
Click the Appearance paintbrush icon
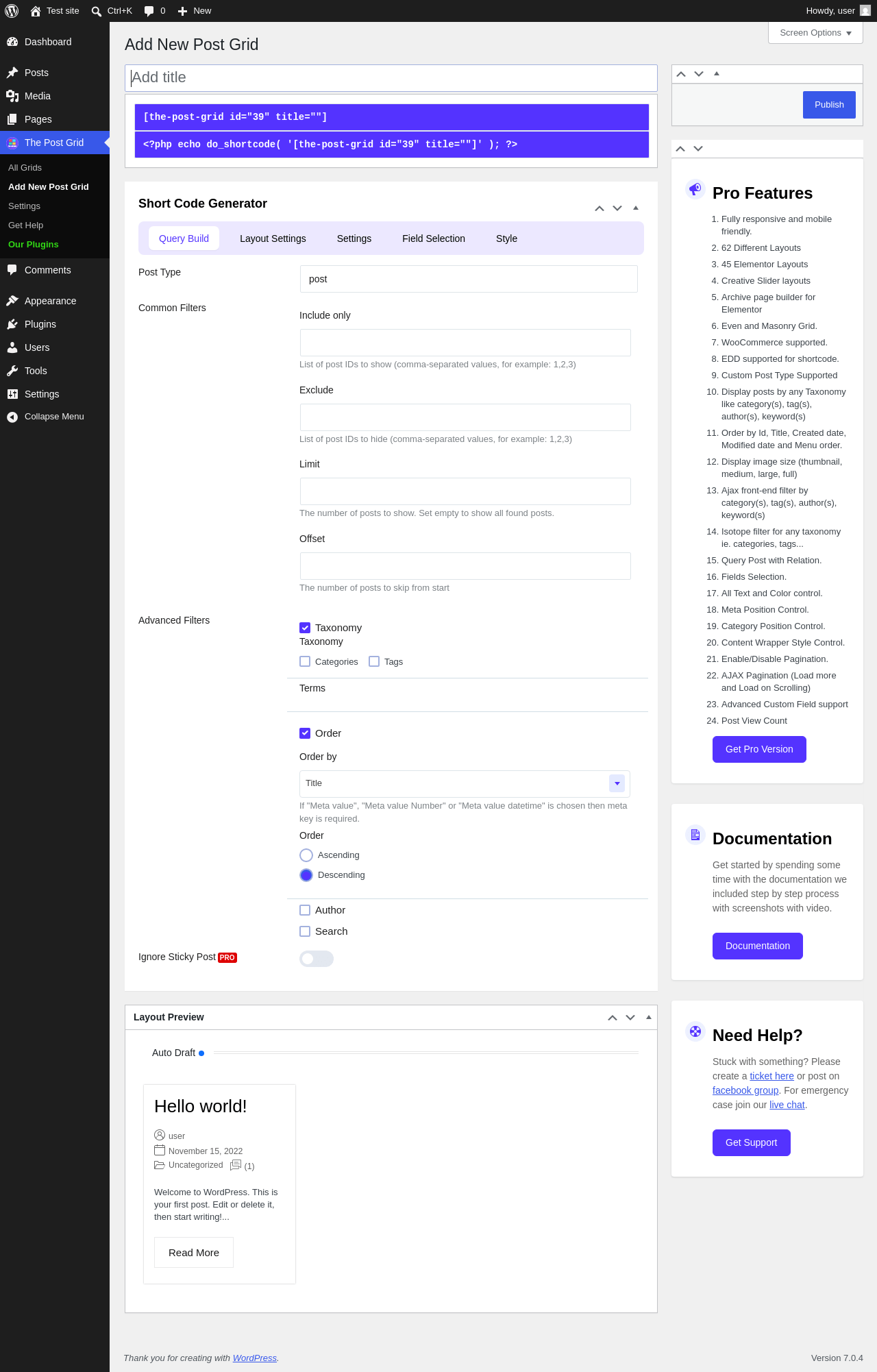12,301
